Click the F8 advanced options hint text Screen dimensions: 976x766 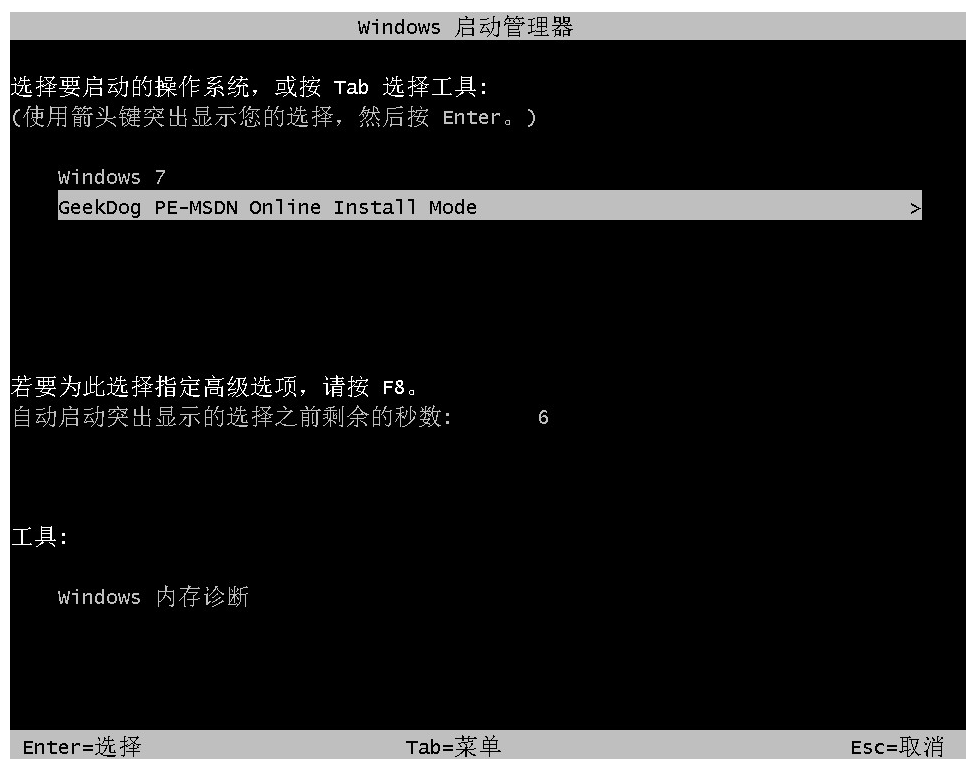pos(214,387)
